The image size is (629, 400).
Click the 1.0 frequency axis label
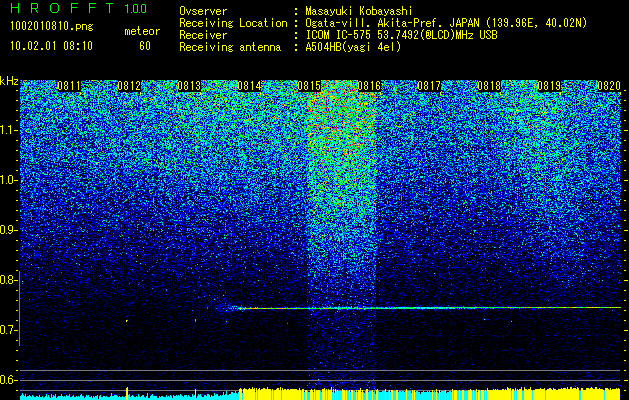pyautogui.click(x=8, y=180)
